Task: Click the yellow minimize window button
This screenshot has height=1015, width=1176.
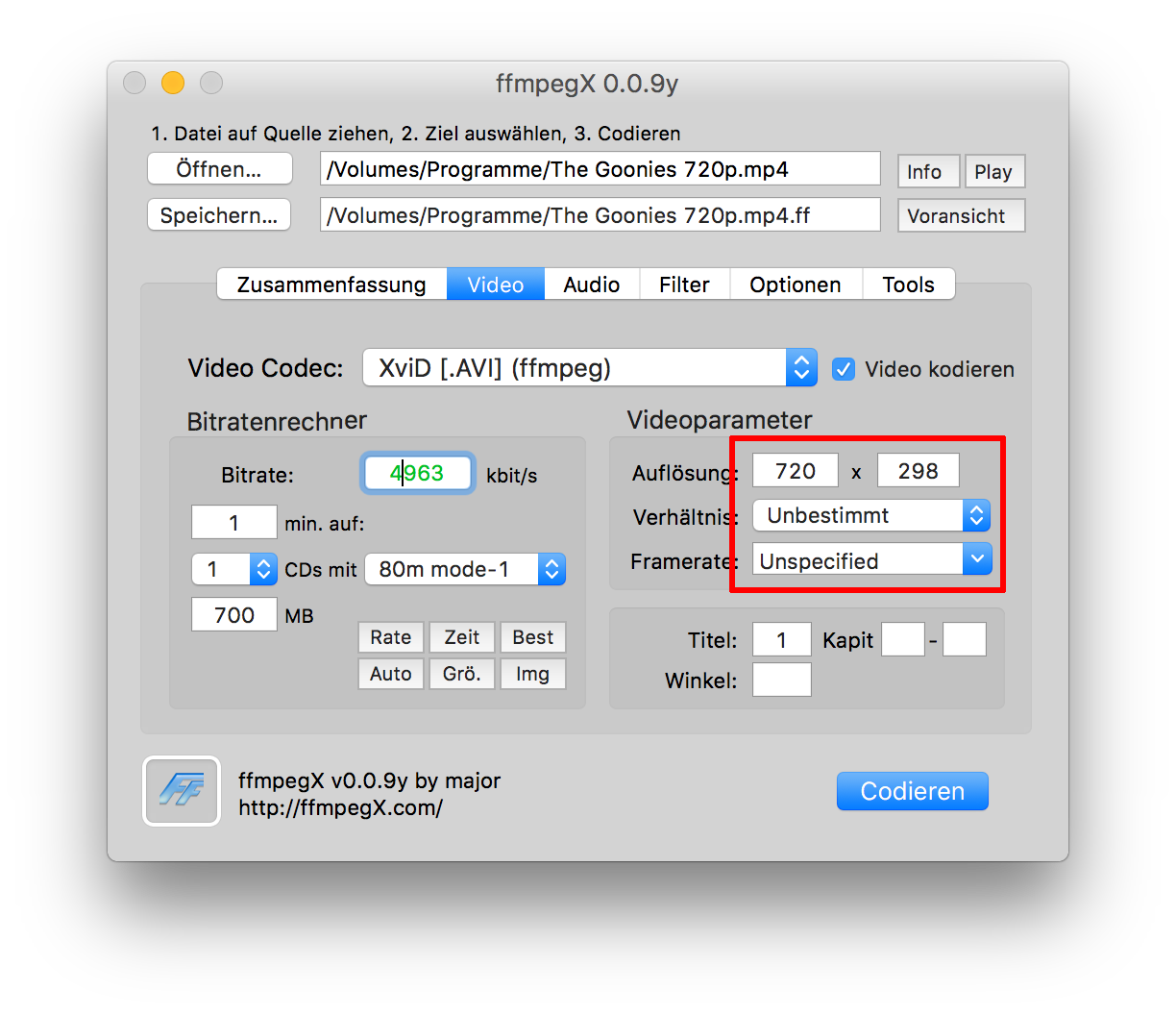Action: coord(173,83)
